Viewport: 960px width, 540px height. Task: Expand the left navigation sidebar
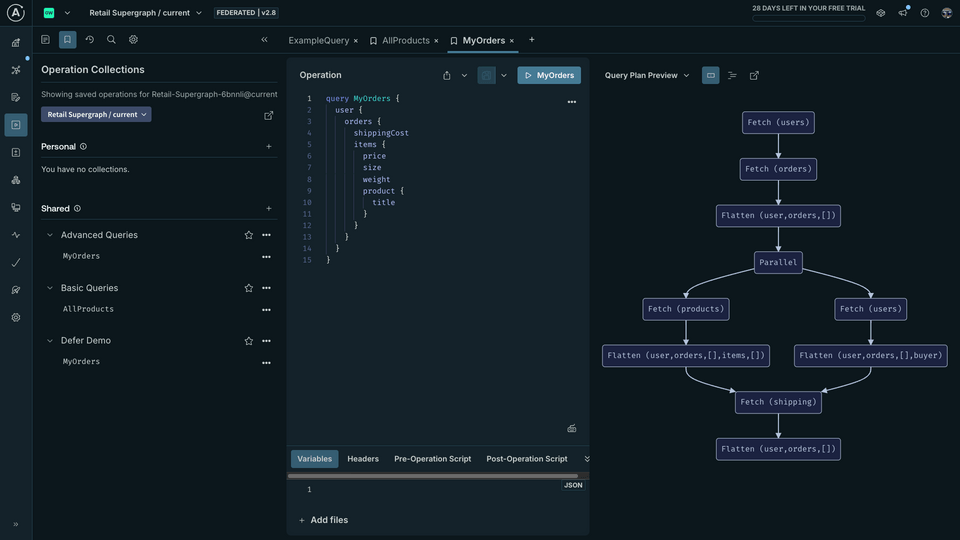16,524
